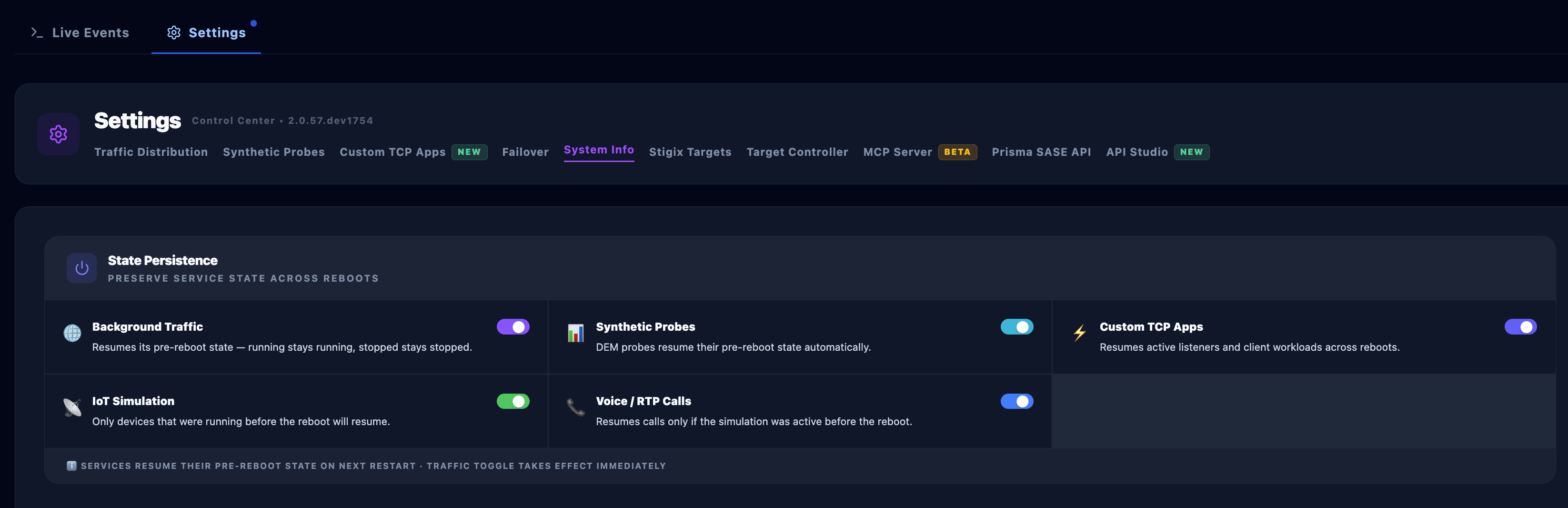The image size is (1568, 508).
Task: Click the Voice / RTP Calls title text
Action: click(x=643, y=401)
